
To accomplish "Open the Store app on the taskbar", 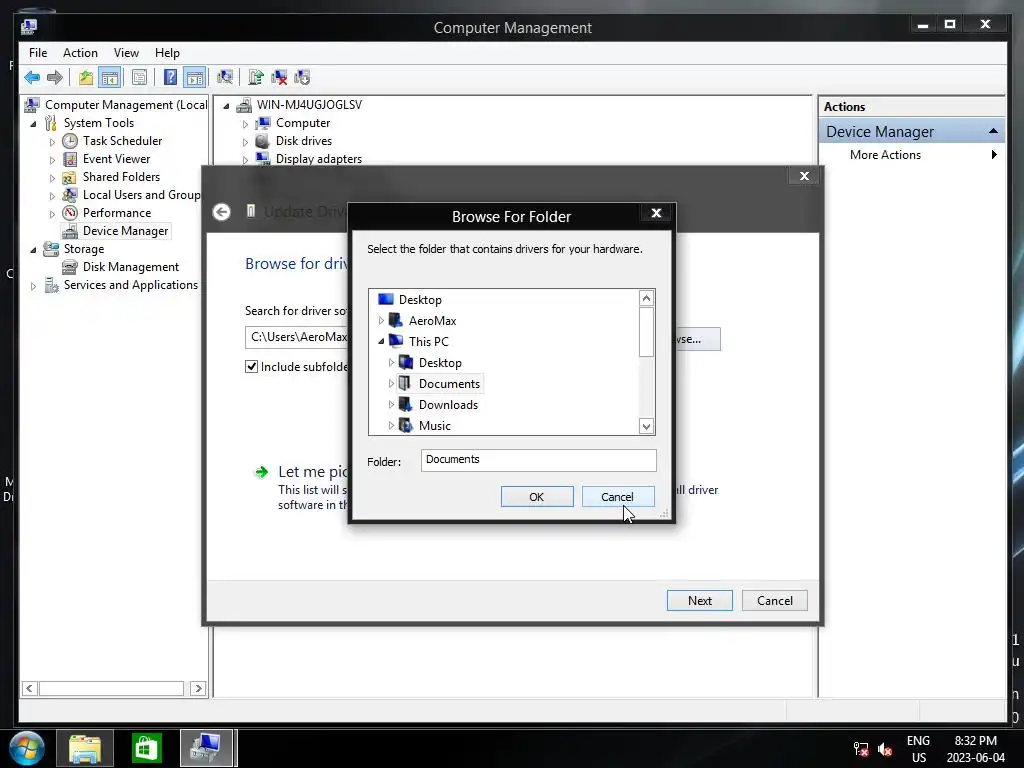I will [x=146, y=748].
